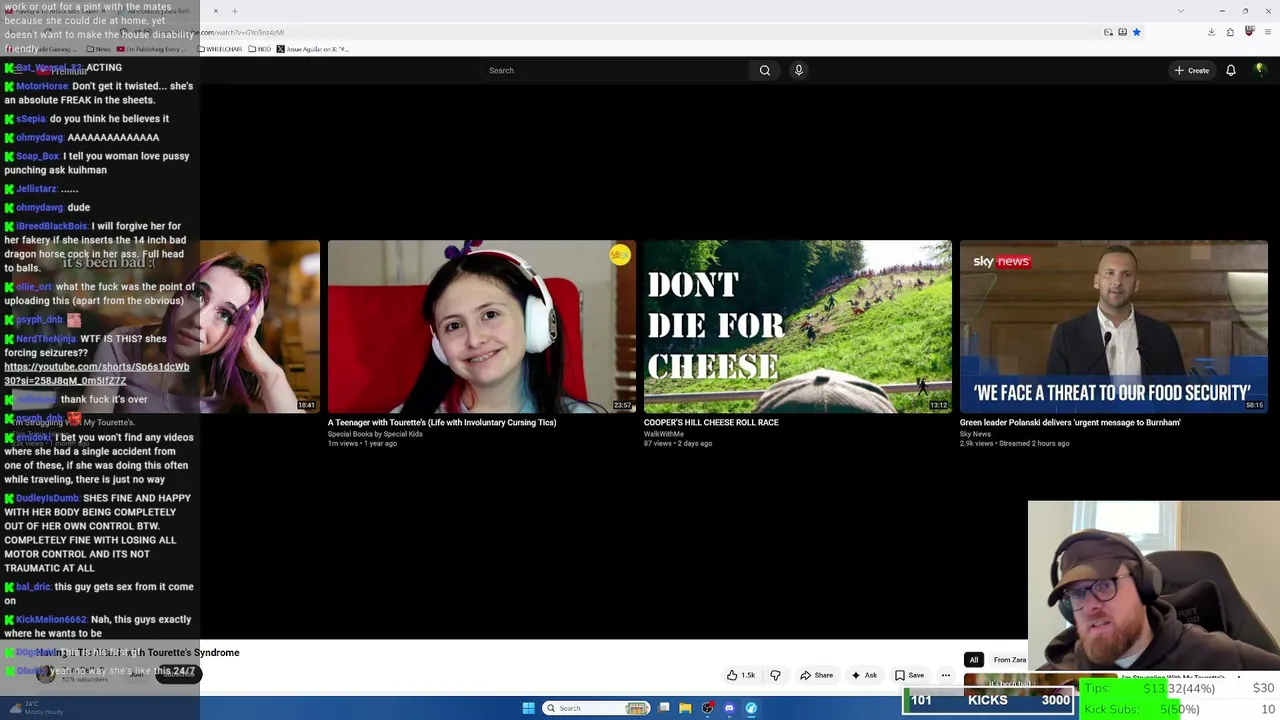Open YouTube notifications bell
The image size is (1280, 720).
pyautogui.click(x=1231, y=70)
